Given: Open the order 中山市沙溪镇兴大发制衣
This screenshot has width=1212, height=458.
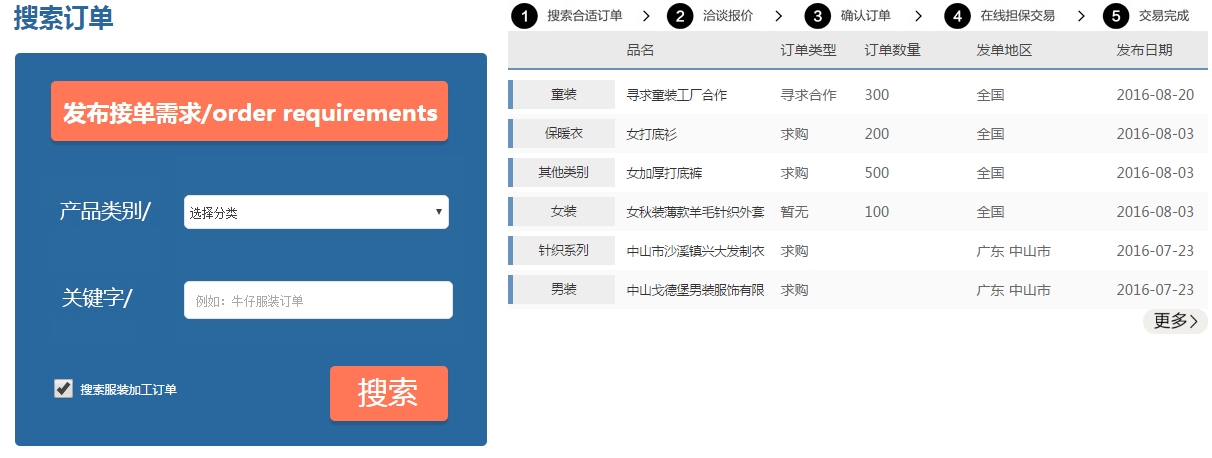Looking at the screenshot, I should tap(696, 251).
